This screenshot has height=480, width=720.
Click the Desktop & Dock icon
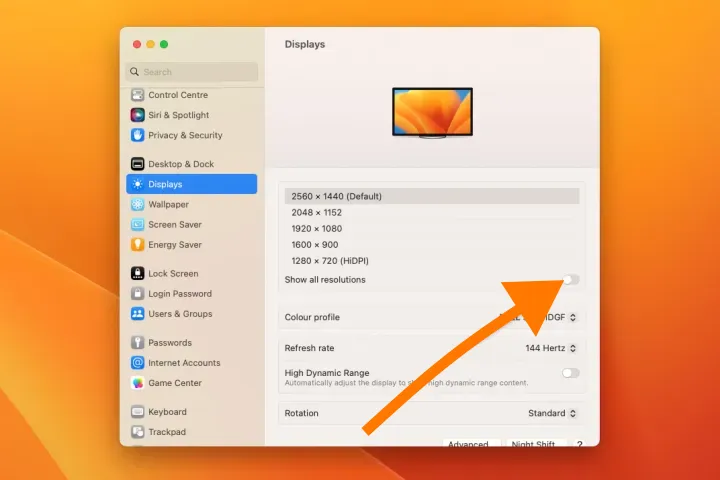137,164
